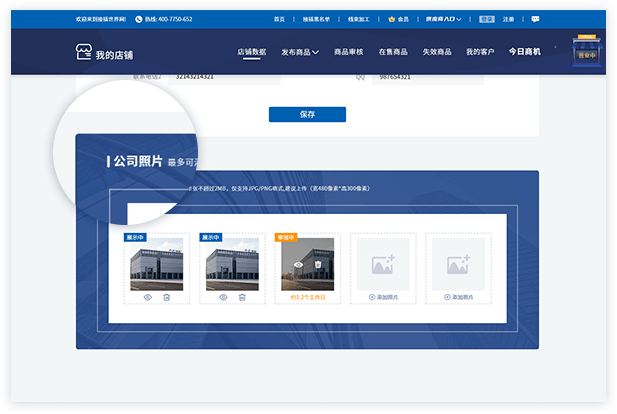Open the 商品审核 tab
Viewport: 617px width, 414px height.
coord(349,52)
